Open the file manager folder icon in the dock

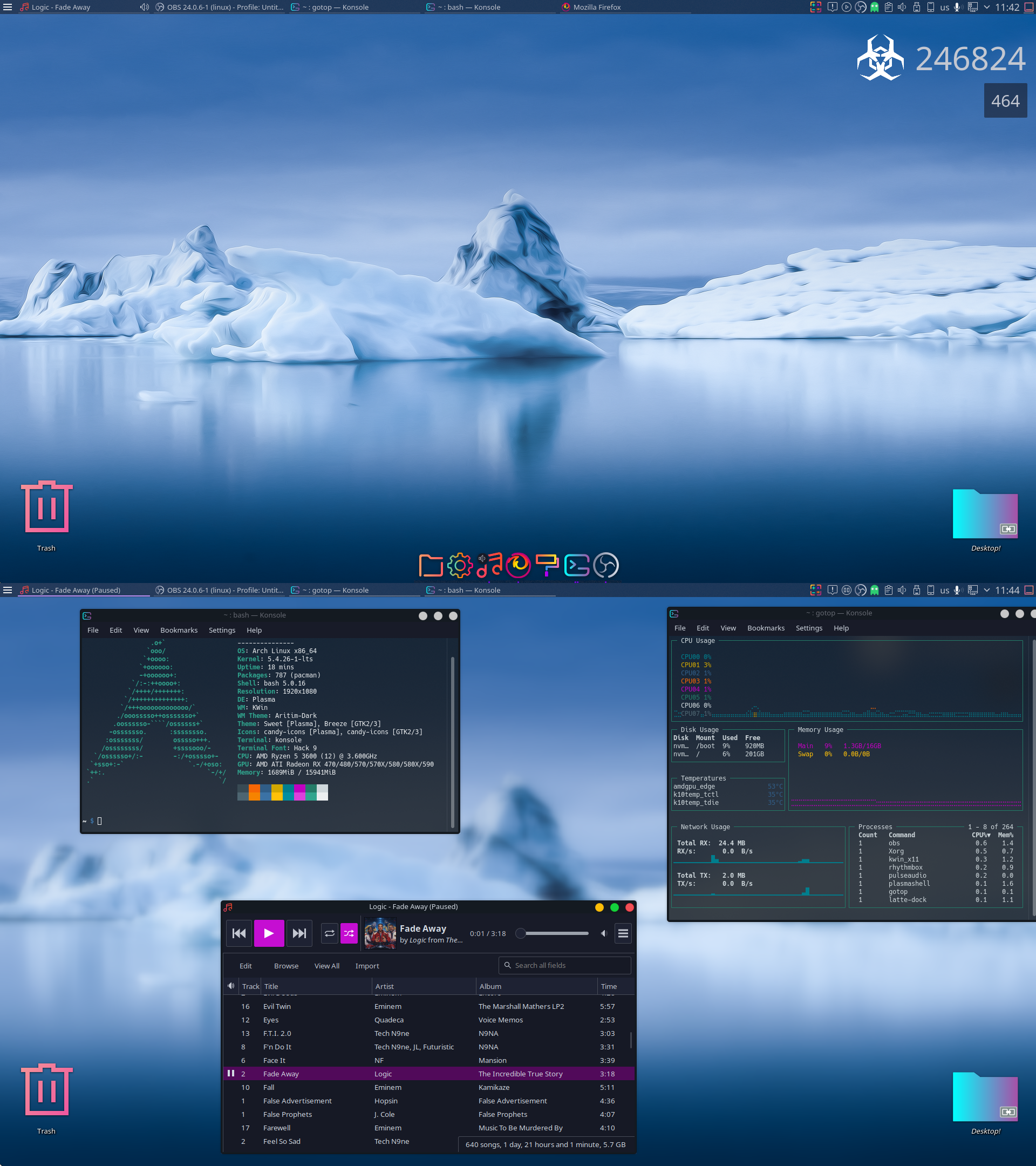[431, 565]
